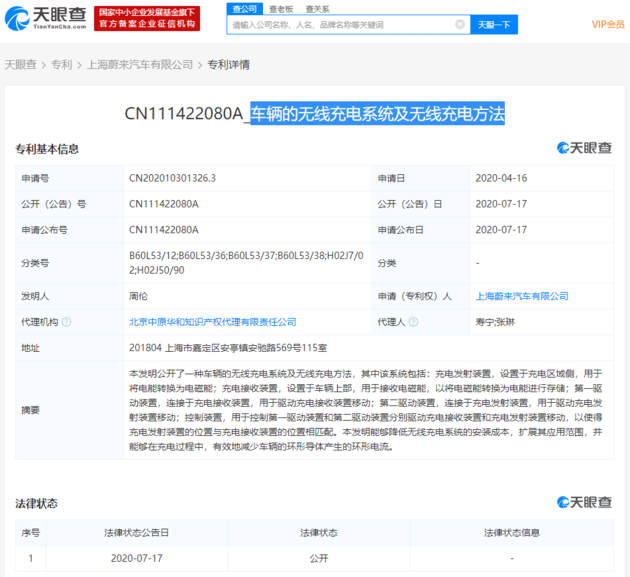The width and height of the screenshot is (630, 577).
Task: Open 上海蔚来汽车有限公司 in the breadcrumb
Action: point(139,64)
